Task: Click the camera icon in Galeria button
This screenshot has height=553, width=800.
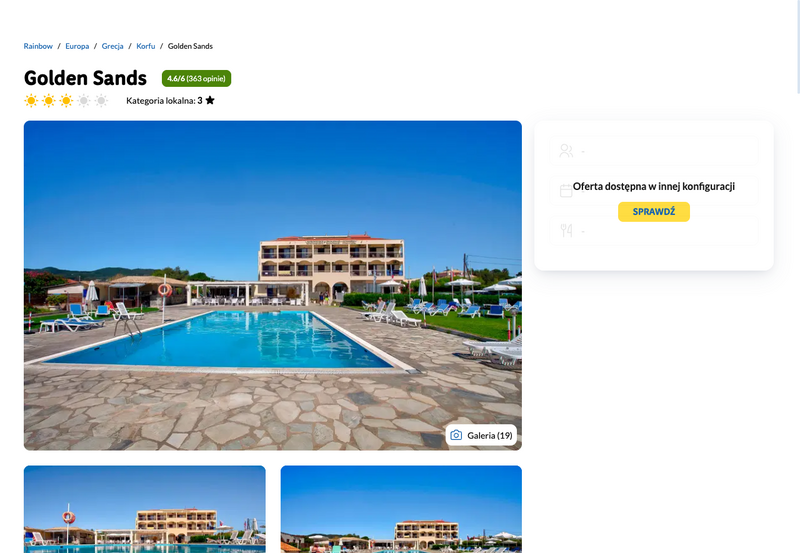Action: [x=456, y=435]
